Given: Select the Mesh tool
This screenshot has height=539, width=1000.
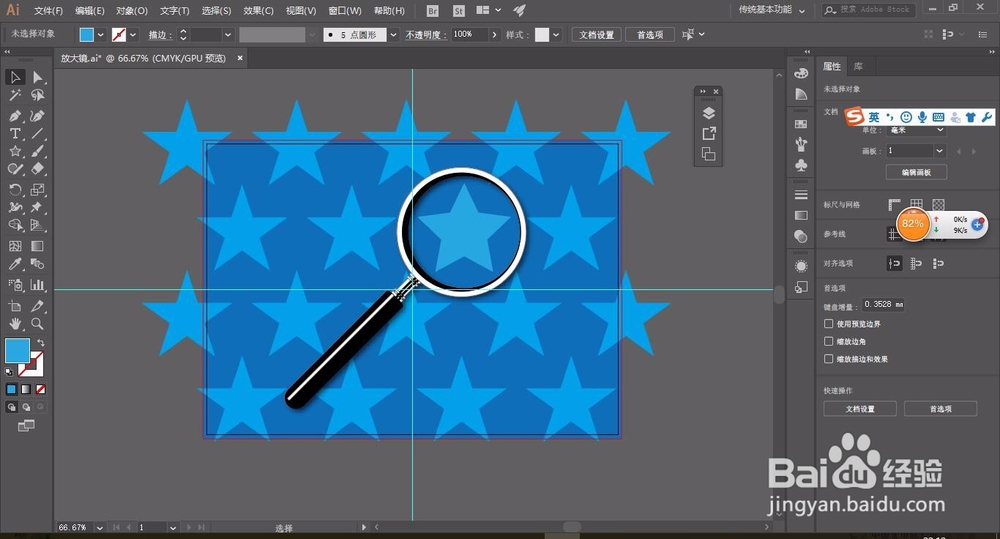Looking at the screenshot, I should 15,246.
